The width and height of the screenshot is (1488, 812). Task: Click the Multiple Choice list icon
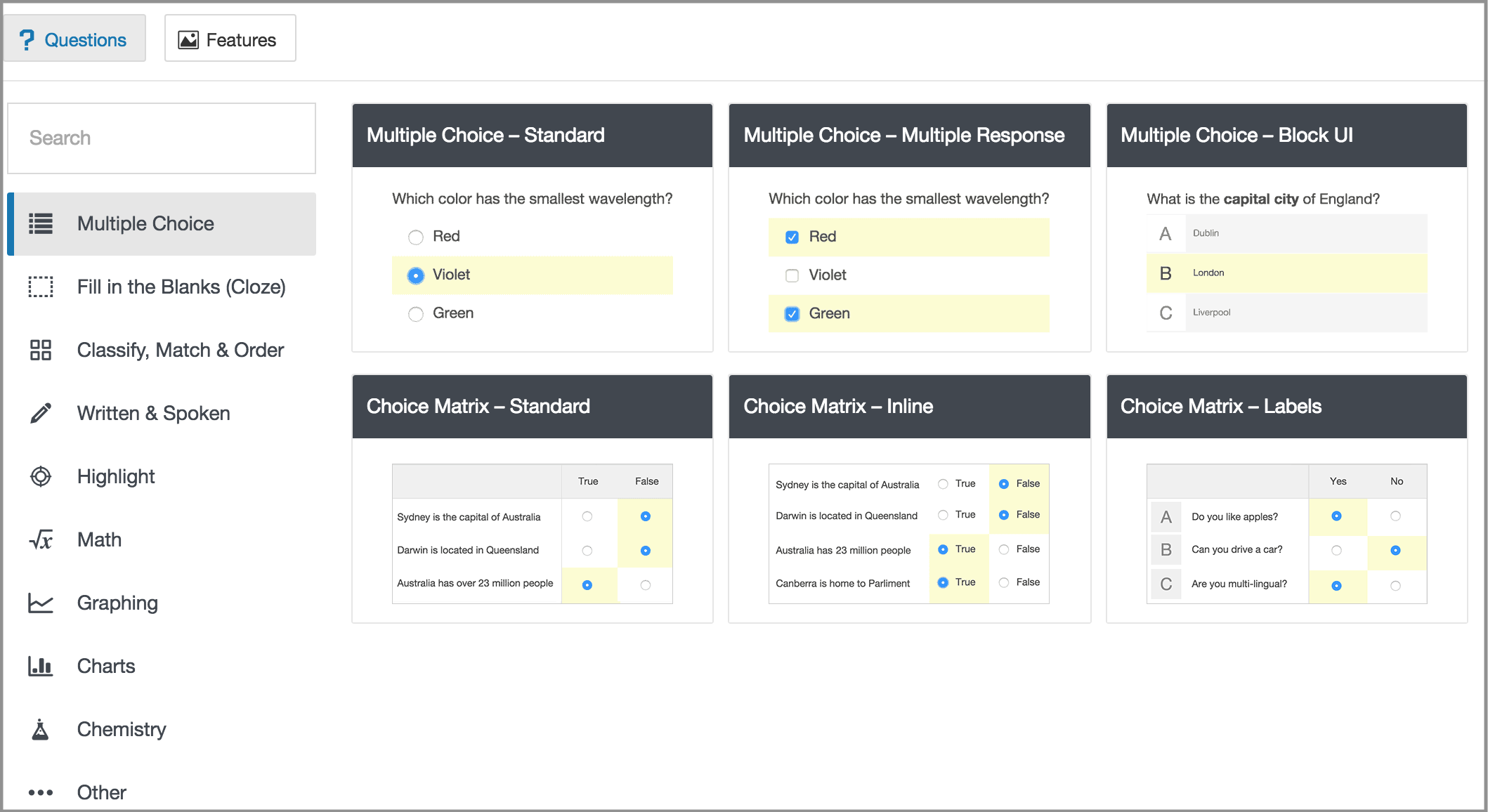point(41,223)
